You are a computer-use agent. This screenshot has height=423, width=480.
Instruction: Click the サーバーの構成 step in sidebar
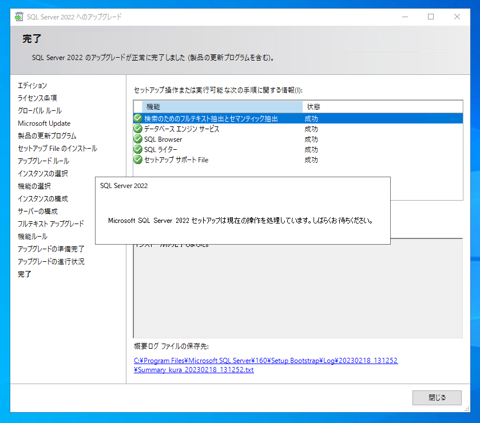click(x=38, y=211)
